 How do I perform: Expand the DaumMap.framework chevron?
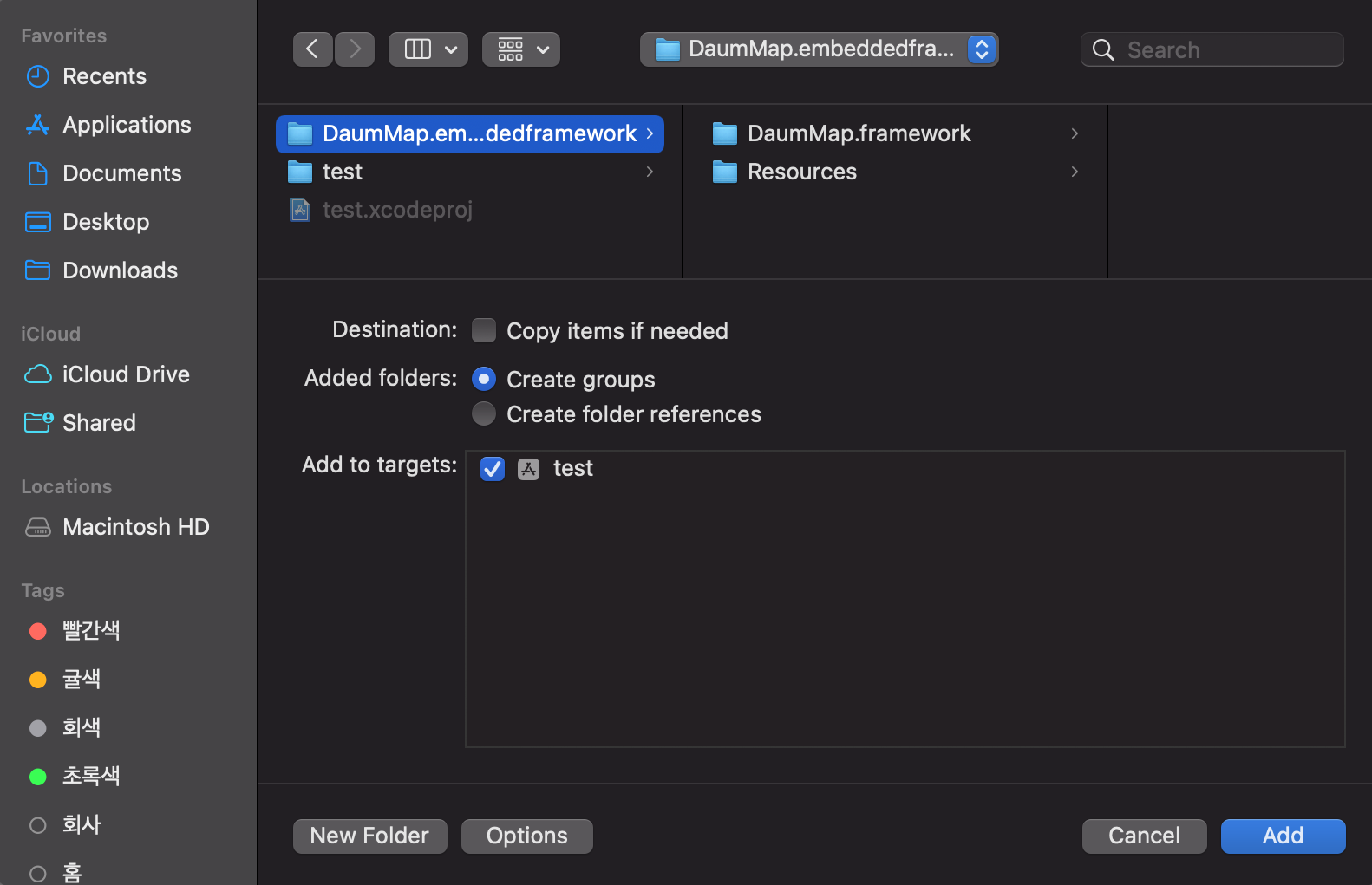click(1075, 133)
